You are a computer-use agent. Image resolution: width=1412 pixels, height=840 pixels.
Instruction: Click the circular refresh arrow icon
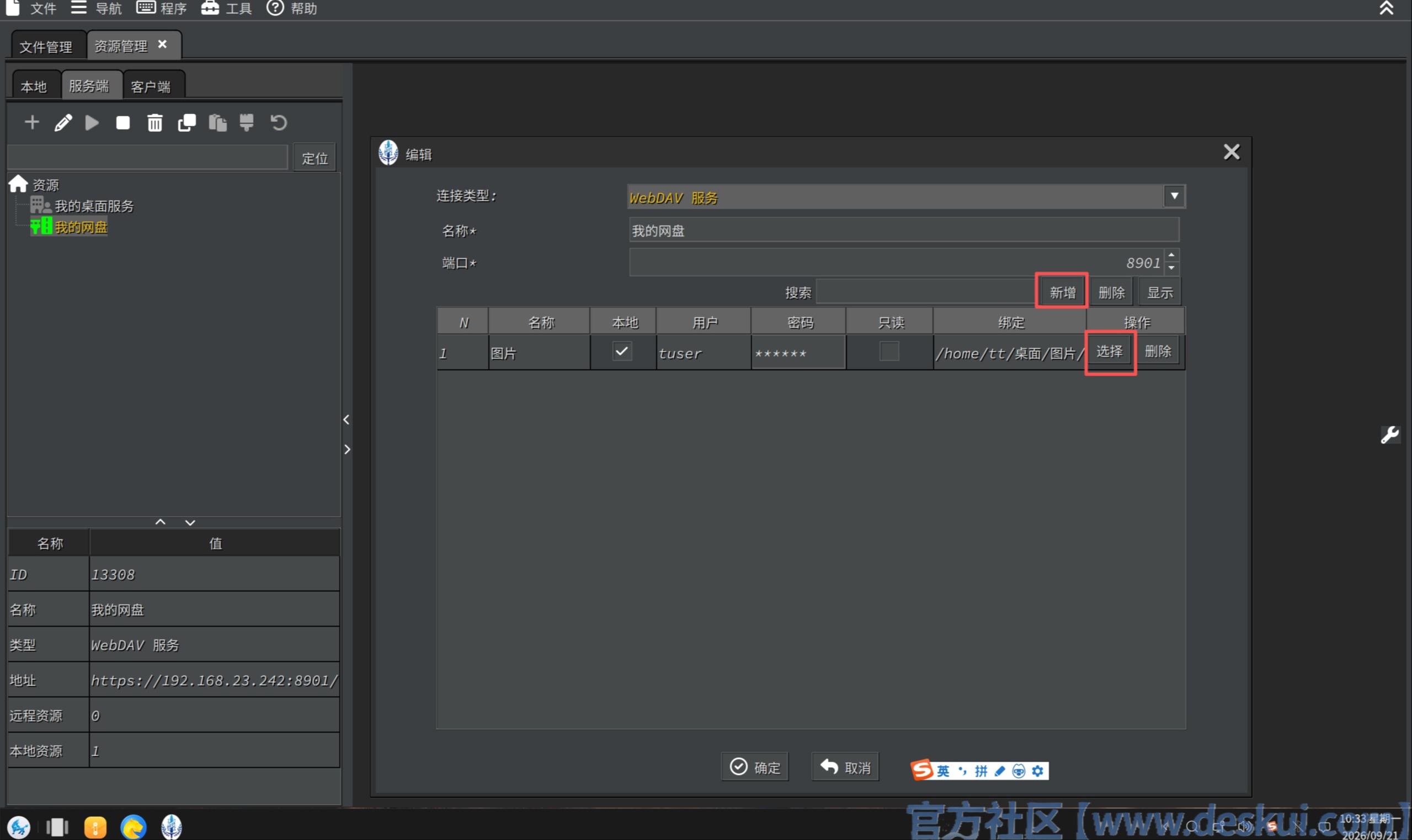click(x=278, y=122)
